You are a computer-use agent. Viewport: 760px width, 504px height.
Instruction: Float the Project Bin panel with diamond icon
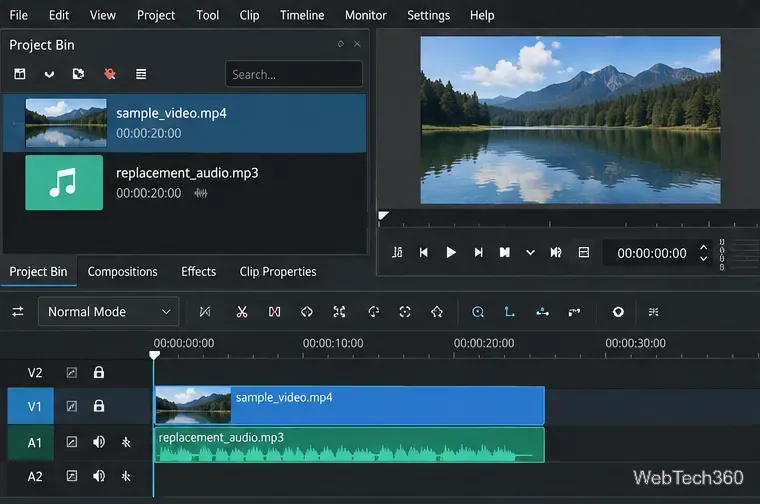coord(341,44)
